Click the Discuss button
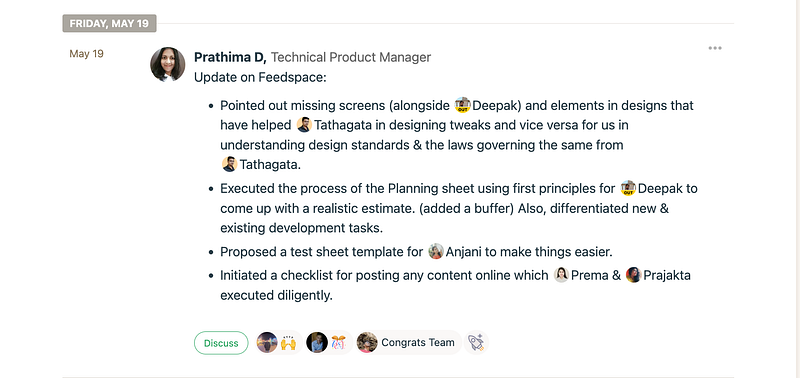800x378 pixels. point(221,343)
